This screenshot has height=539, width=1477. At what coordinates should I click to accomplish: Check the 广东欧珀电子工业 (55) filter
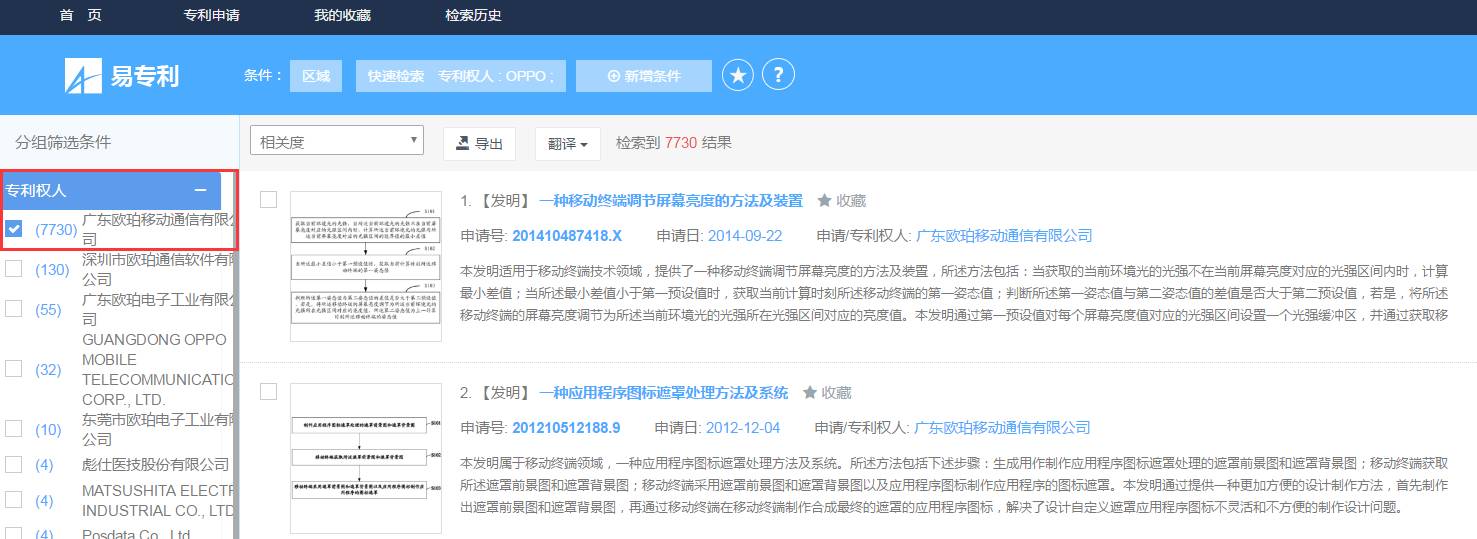coord(14,309)
